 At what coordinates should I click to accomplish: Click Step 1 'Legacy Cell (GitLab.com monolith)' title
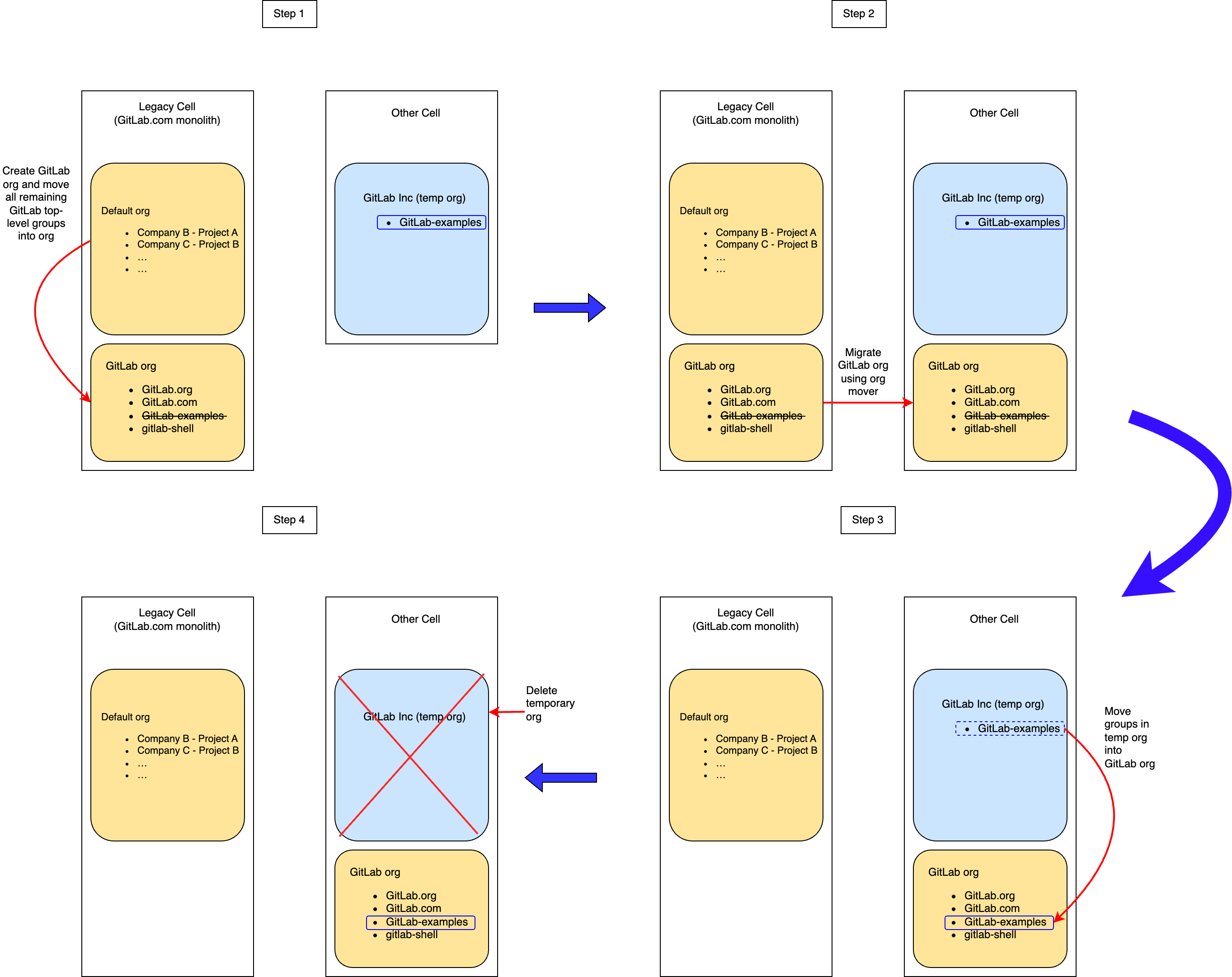coord(167,113)
